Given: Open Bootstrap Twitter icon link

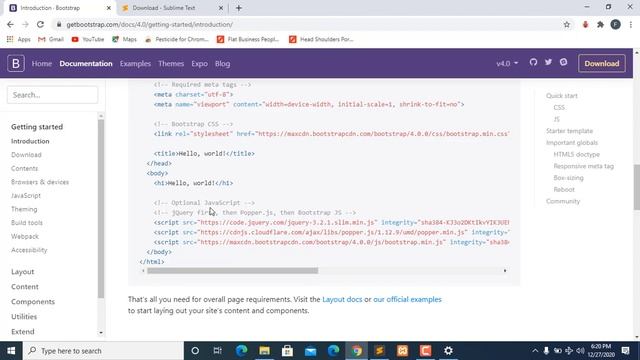Looking at the screenshot, I should [x=548, y=62].
